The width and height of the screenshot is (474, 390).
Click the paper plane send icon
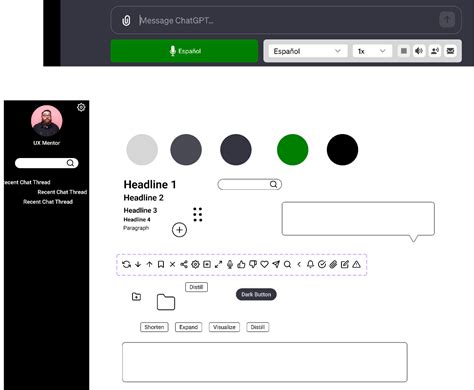[x=276, y=265]
